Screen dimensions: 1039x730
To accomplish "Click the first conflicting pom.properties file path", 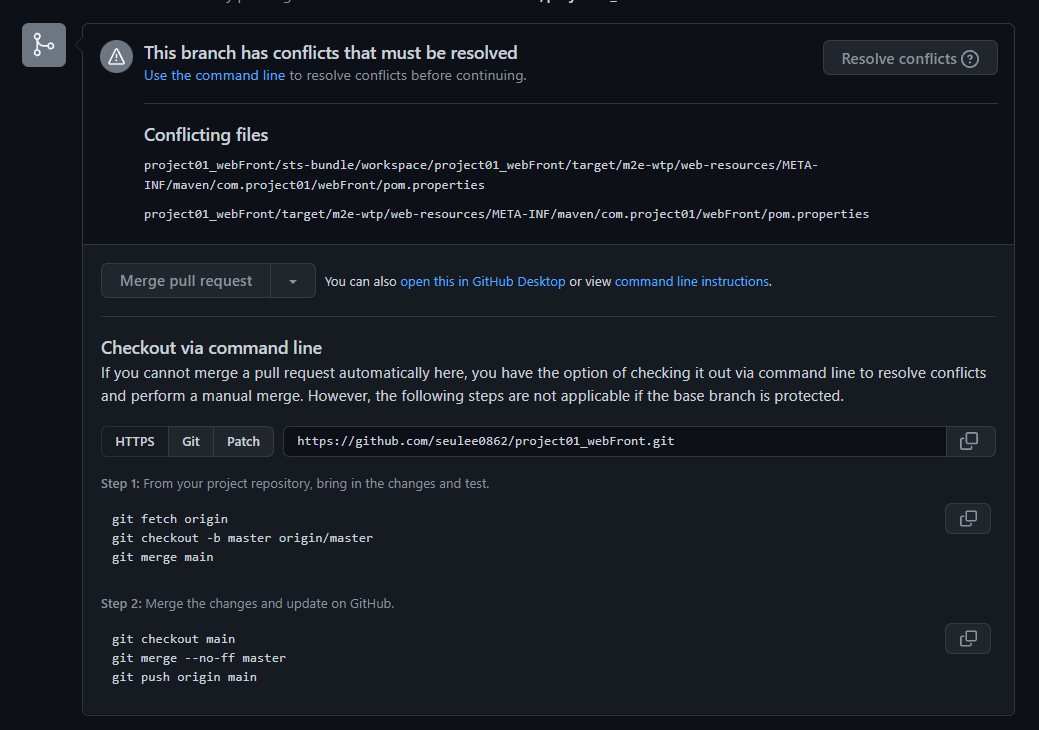I will click(481, 175).
